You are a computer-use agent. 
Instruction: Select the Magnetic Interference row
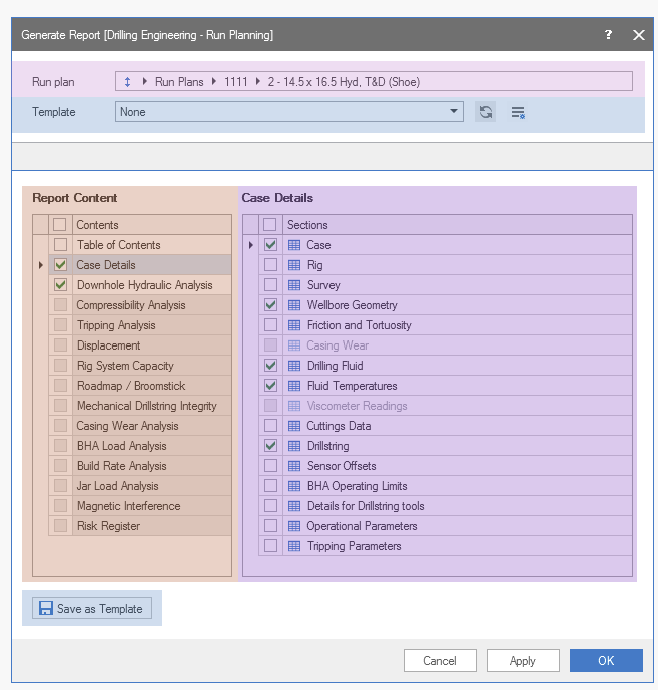coord(140,506)
